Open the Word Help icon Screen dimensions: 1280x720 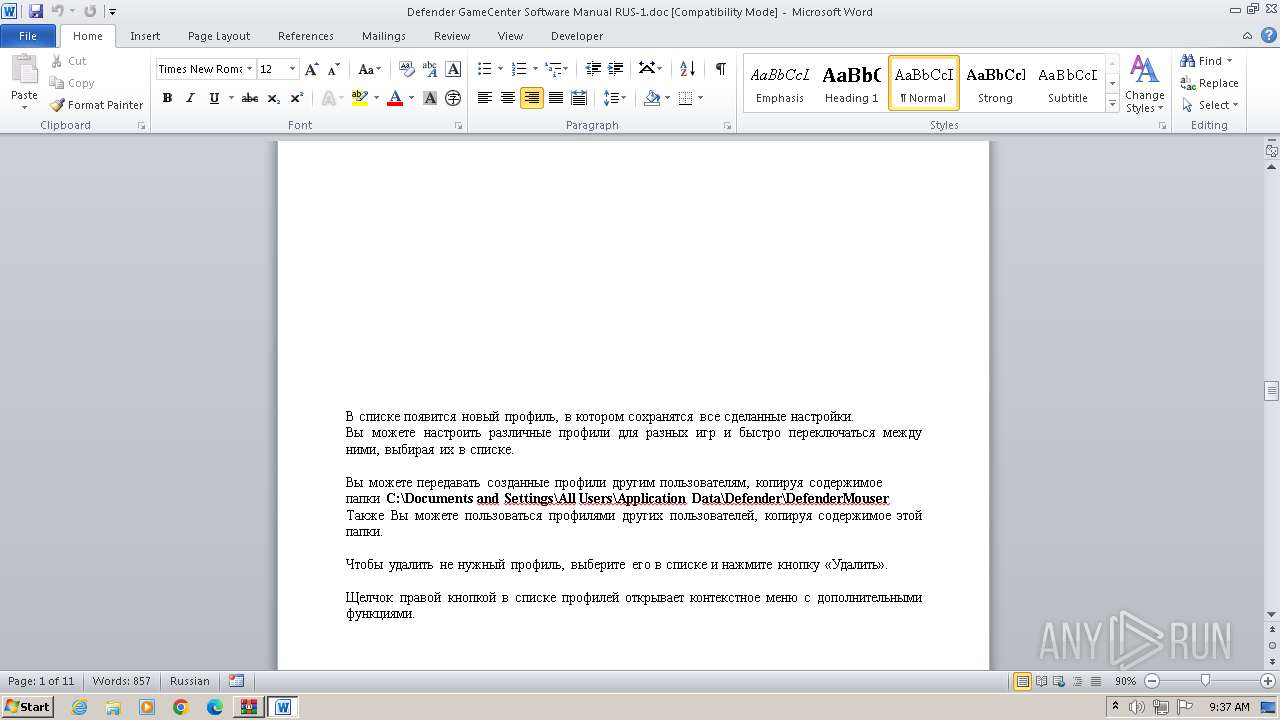tap(1267, 35)
